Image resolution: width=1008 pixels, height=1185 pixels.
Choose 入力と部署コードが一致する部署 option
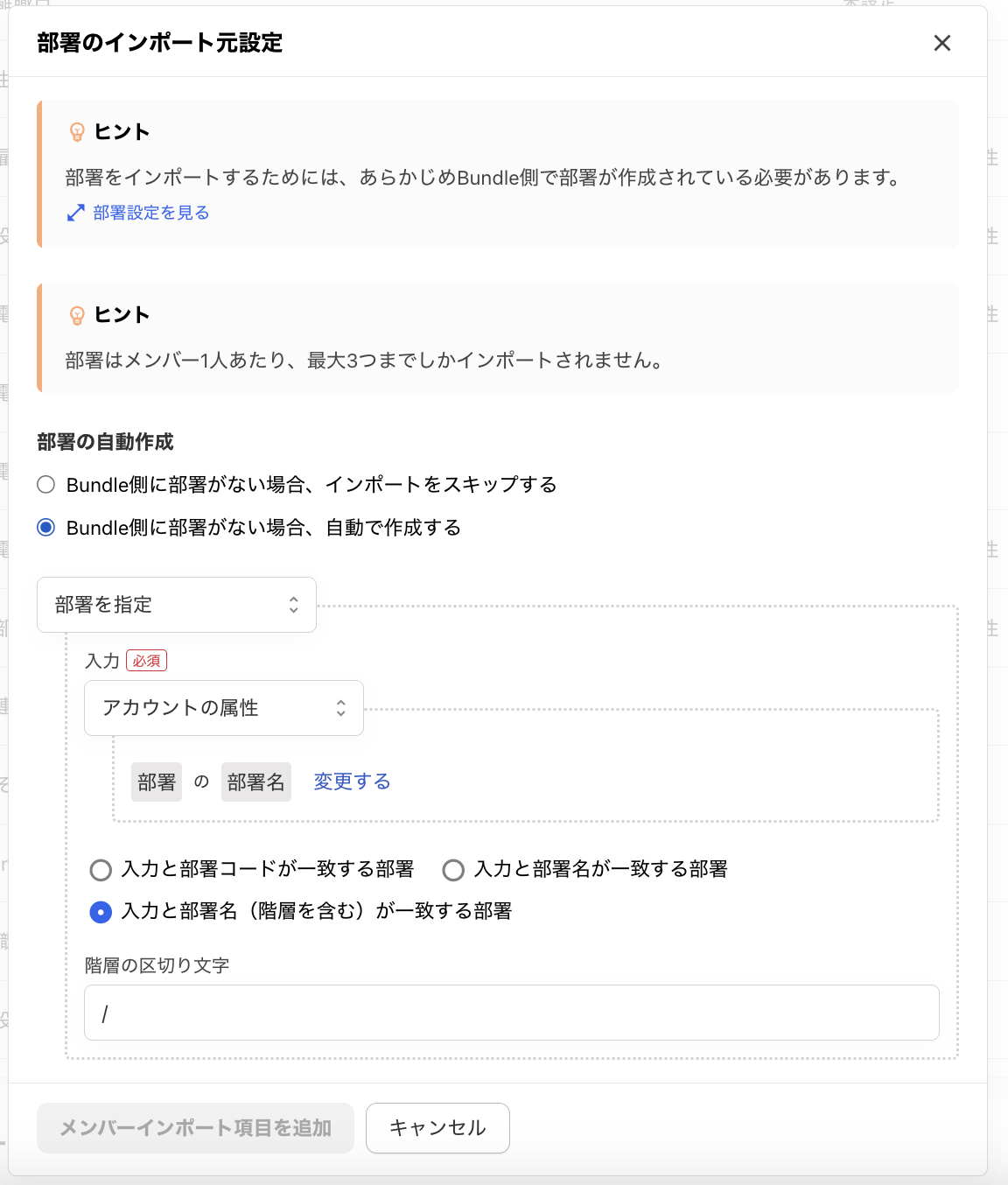101,870
